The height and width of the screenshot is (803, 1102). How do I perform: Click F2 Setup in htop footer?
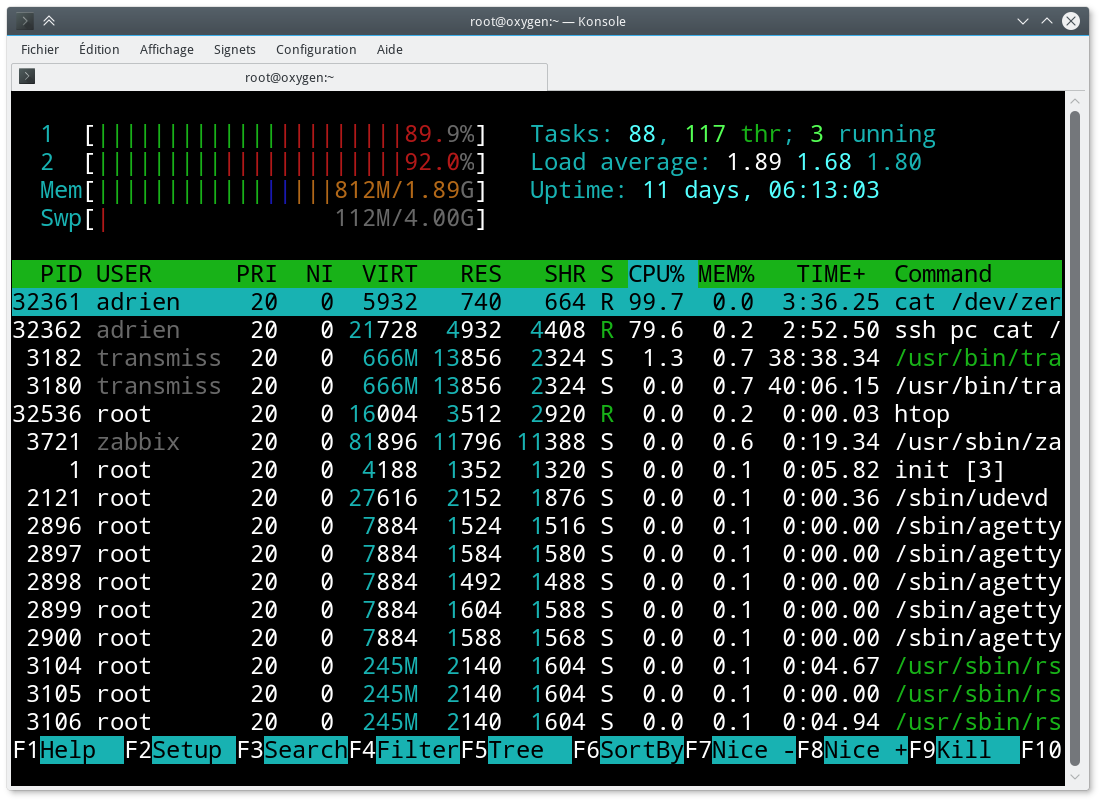pyautogui.click(x=180, y=750)
